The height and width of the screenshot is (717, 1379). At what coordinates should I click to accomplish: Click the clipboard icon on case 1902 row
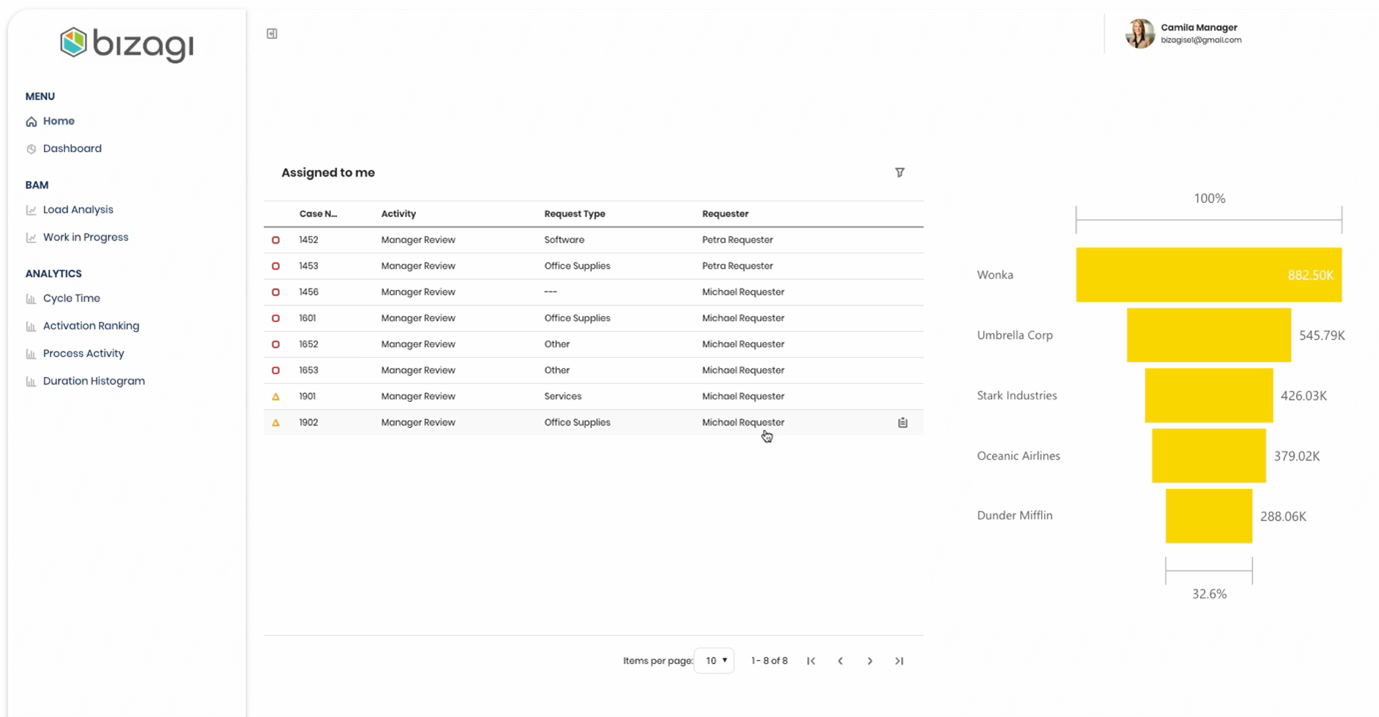click(x=902, y=423)
